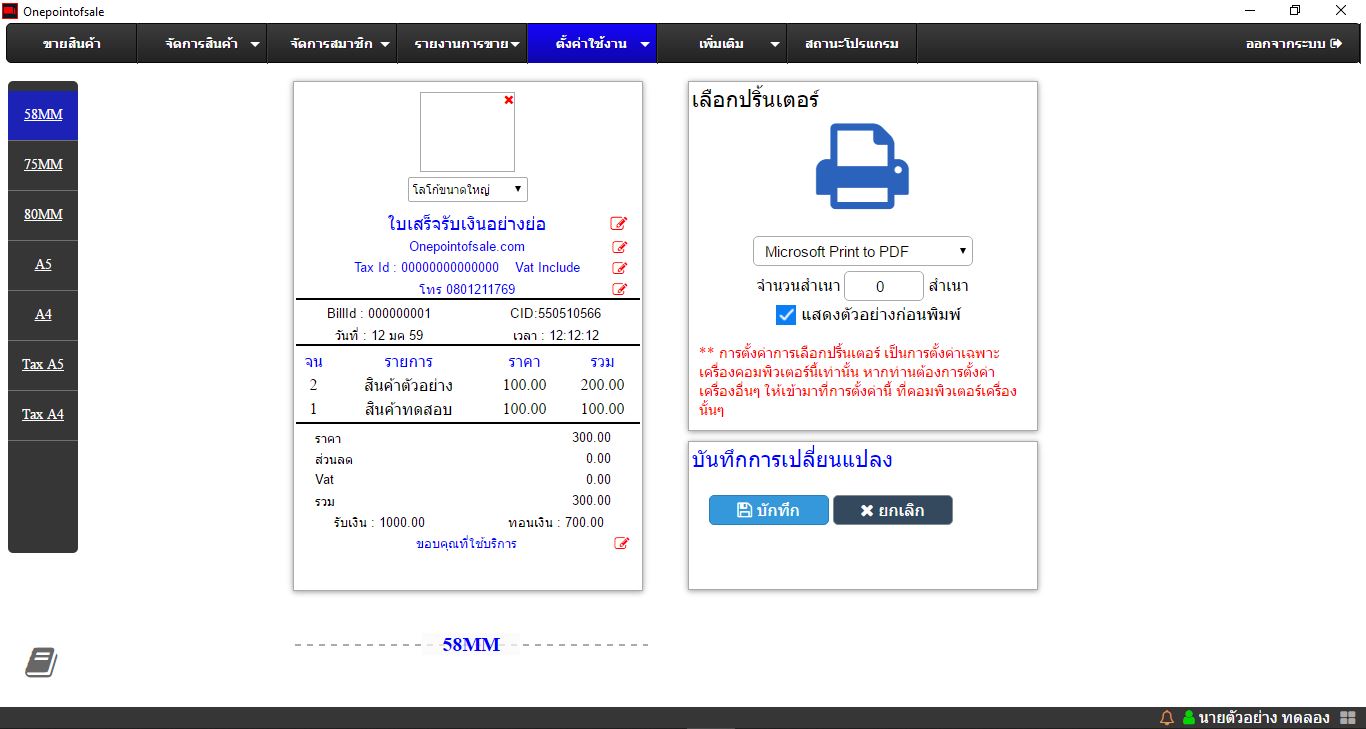Click the บันทึก save button
The height and width of the screenshot is (729, 1366).
coord(768,510)
